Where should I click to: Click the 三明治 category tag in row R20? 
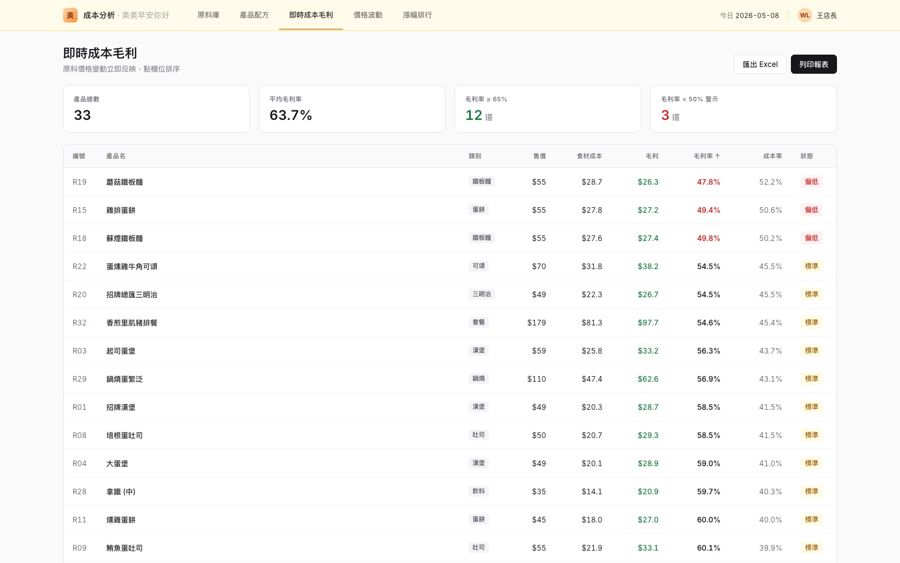[481, 294]
